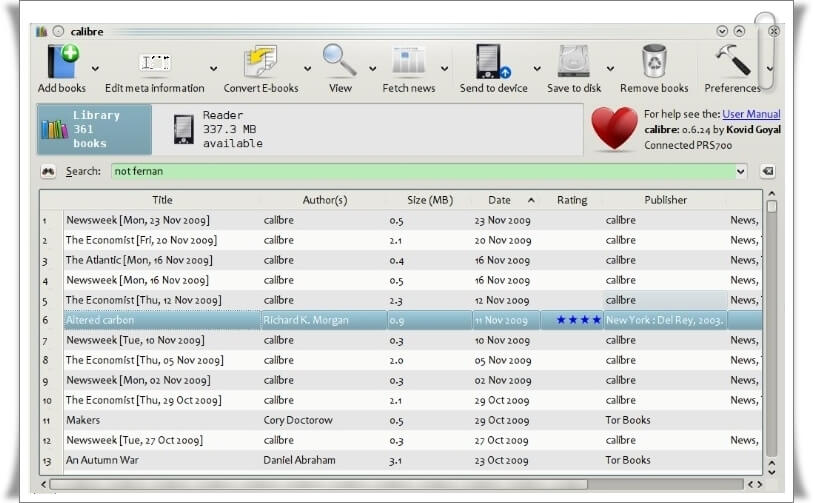Expand the Edit meta information dropdown arrow
Viewport: 813px width, 503px height.
pos(213,68)
